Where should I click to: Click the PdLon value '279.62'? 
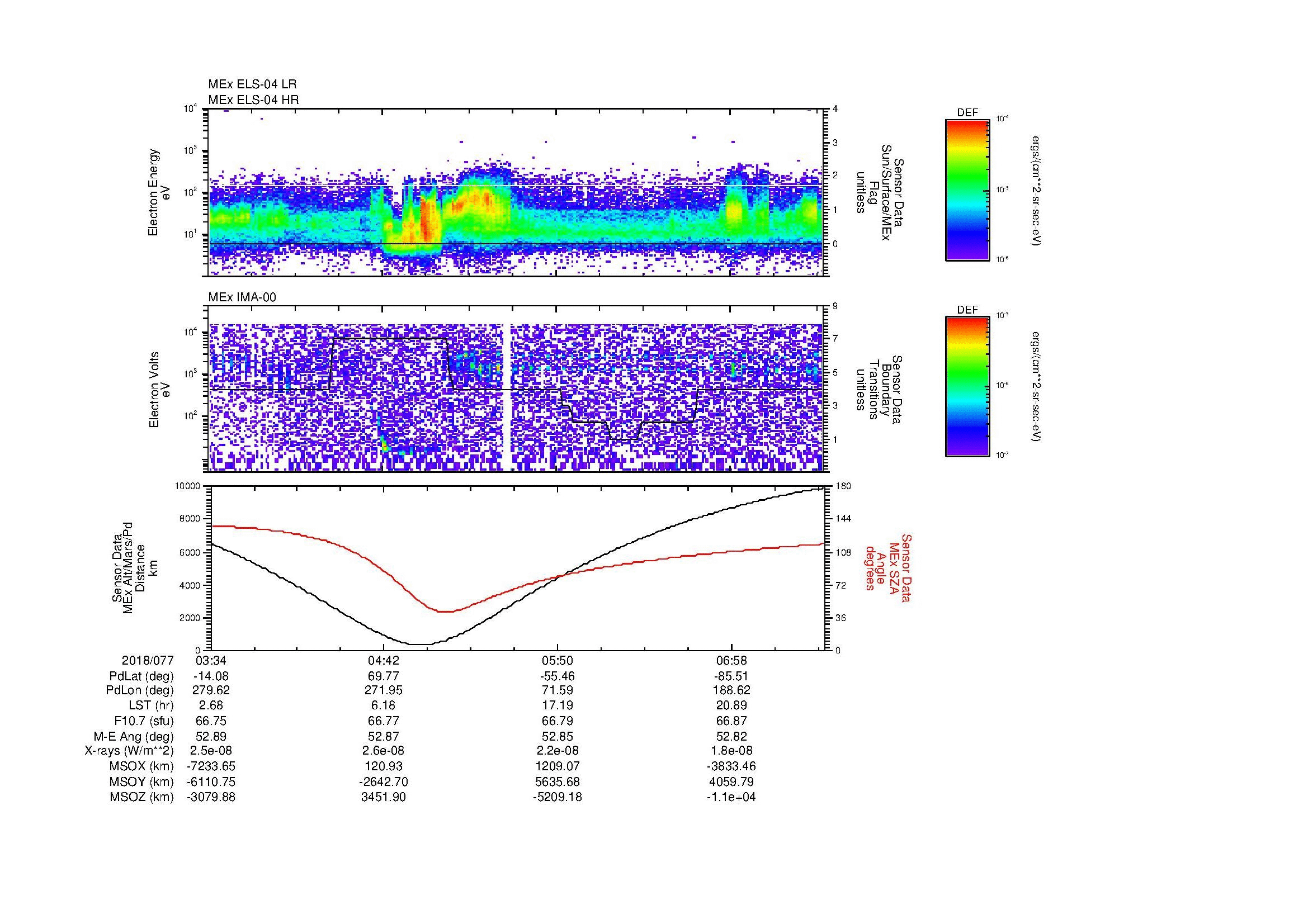click(x=211, y=690)
